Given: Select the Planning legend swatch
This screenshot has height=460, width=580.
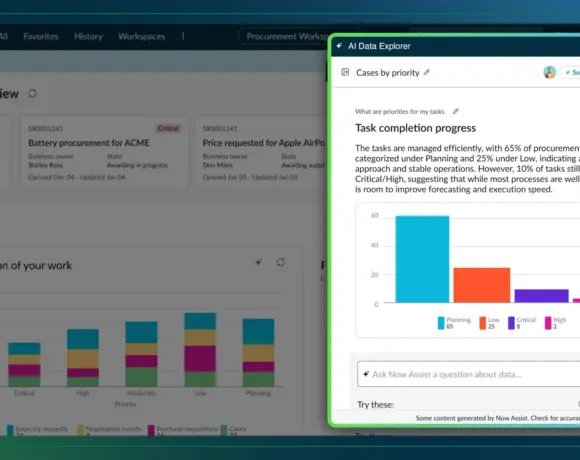Looking at the screenshot, I should pyautogui.click(x=441, y=323).
